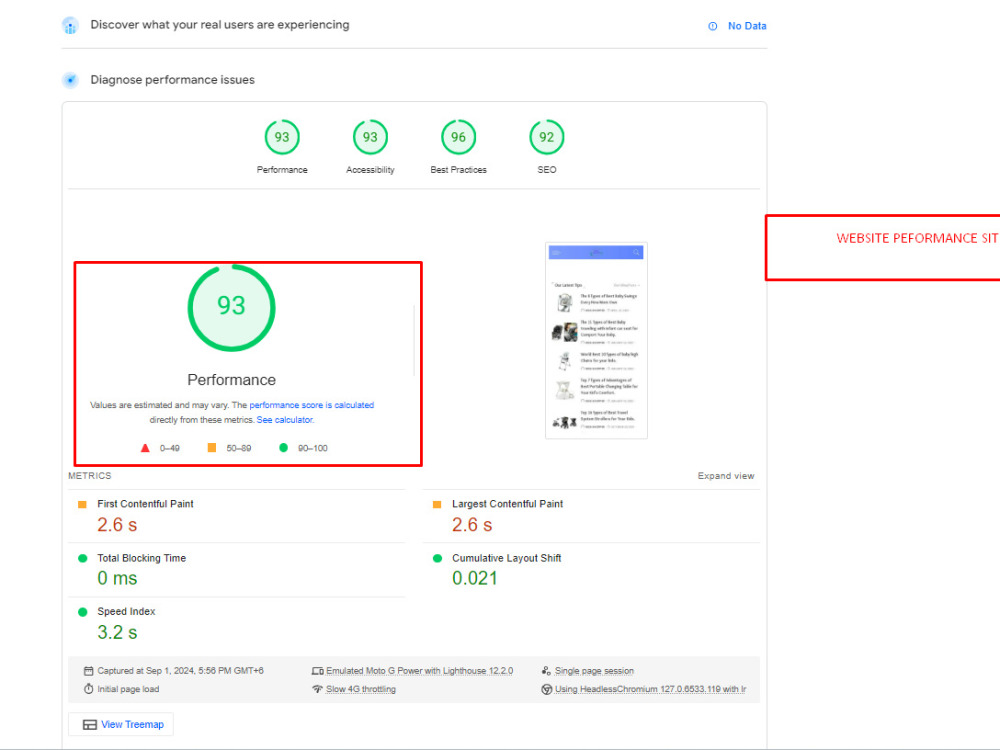Click the Diagnose performance issues icon

coord(70,80)
